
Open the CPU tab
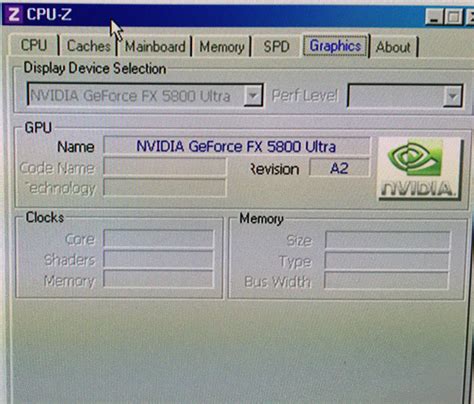click(x=34, y=45)
